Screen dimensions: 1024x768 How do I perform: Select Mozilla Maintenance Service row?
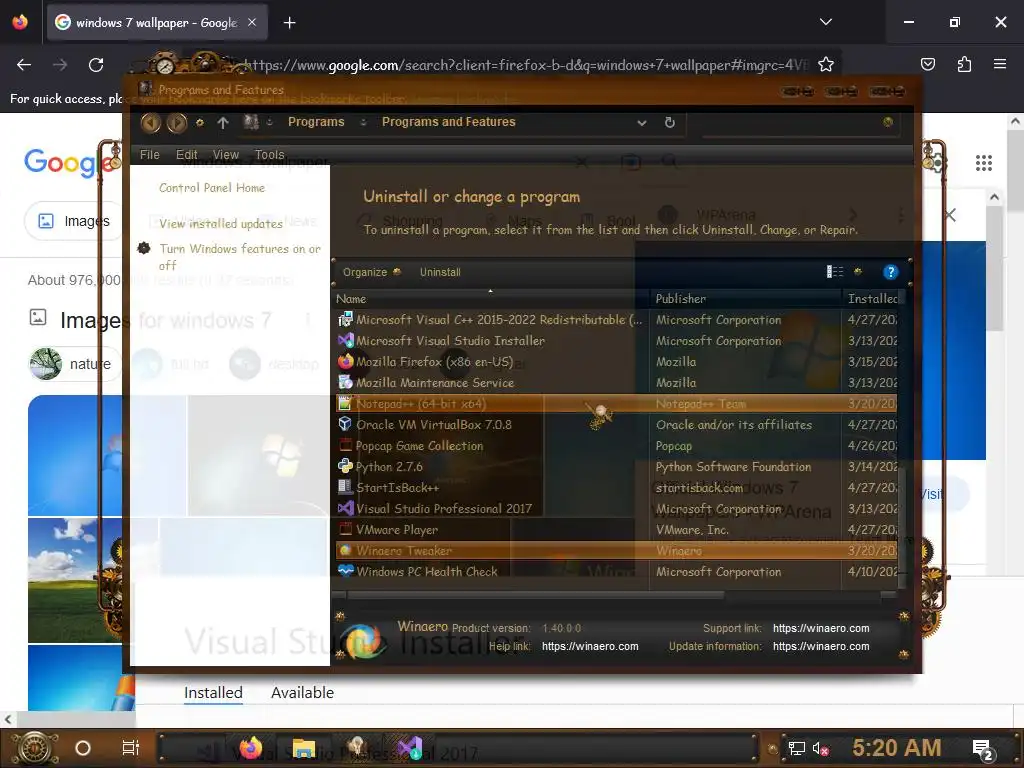pyautogui.click(x=616, y=383)
